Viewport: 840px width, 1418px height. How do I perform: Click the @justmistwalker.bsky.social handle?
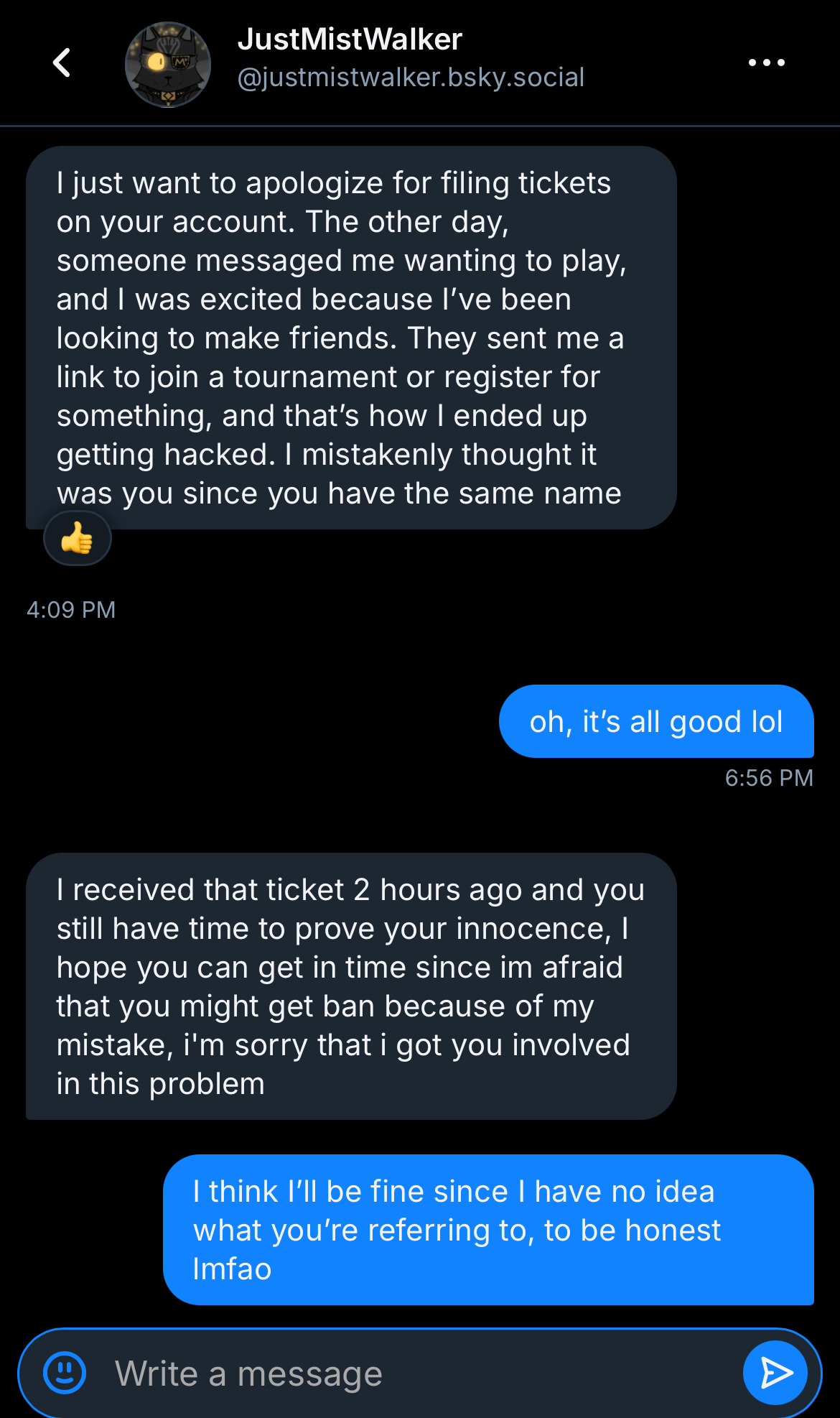(x=411, y=78)
